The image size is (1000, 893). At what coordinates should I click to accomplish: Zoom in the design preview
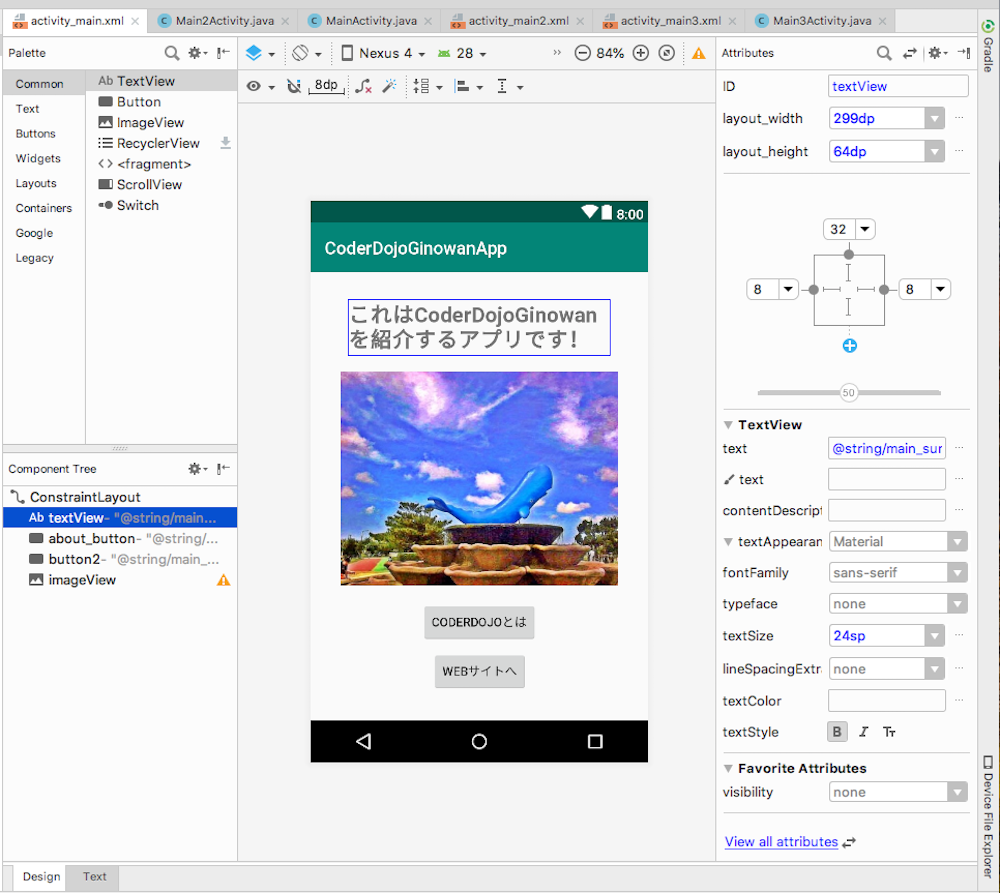[640, 53]
